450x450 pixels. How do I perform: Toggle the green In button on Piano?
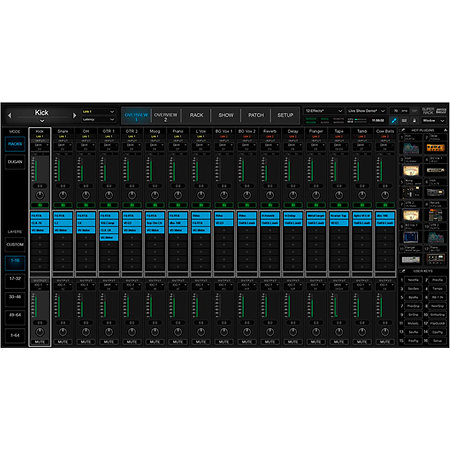click(x=178, y=205)
